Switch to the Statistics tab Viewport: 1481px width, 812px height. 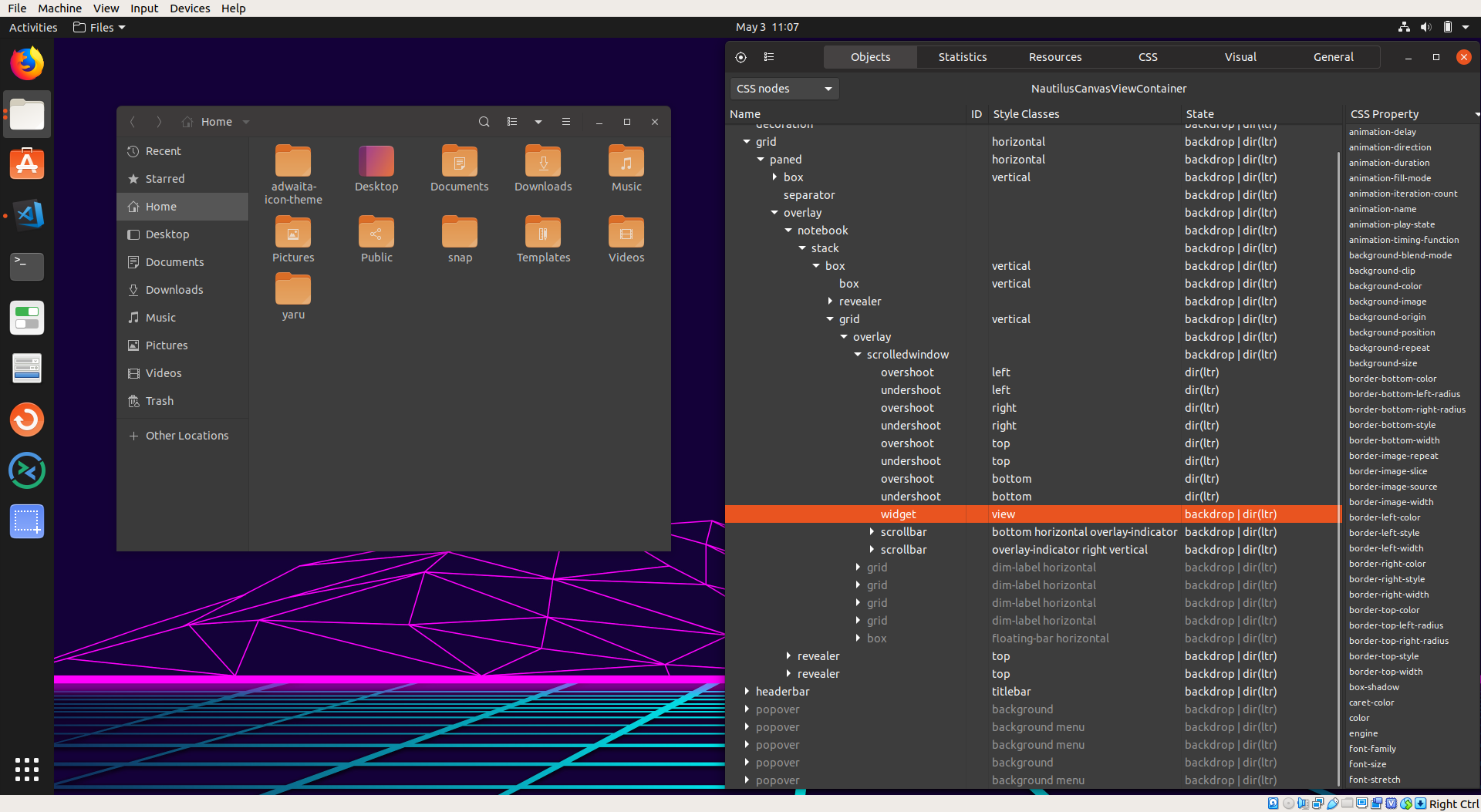pos(962,57)
